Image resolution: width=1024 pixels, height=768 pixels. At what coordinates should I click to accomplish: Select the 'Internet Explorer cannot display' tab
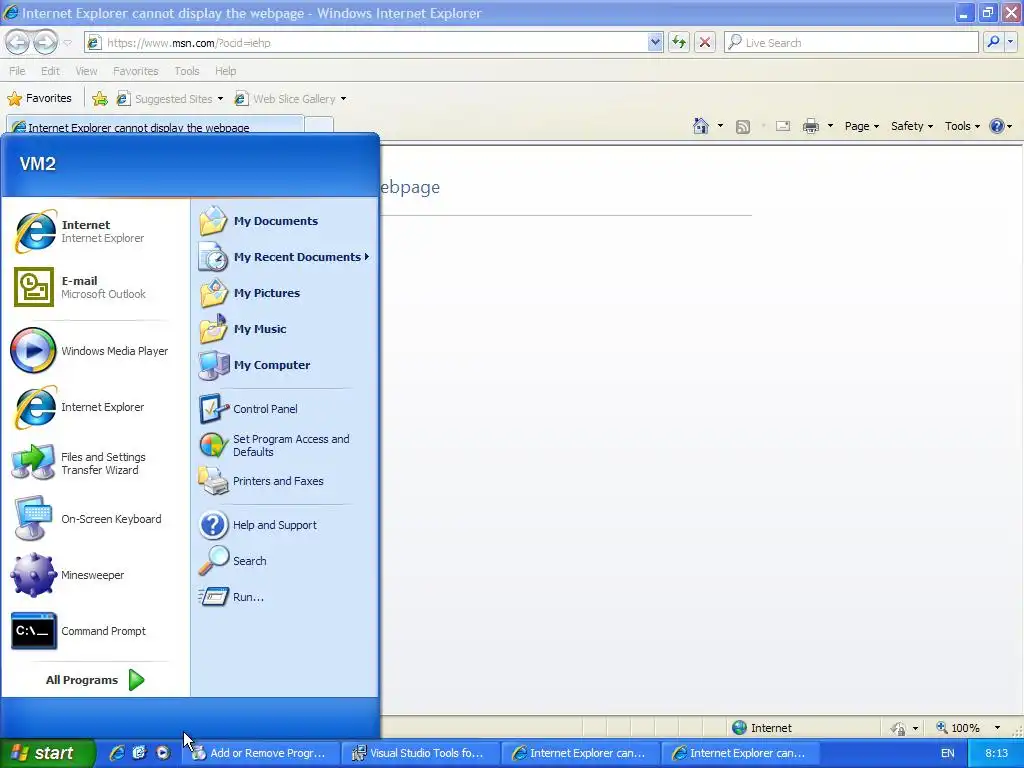pyautogui.click(x=155, y=125)
